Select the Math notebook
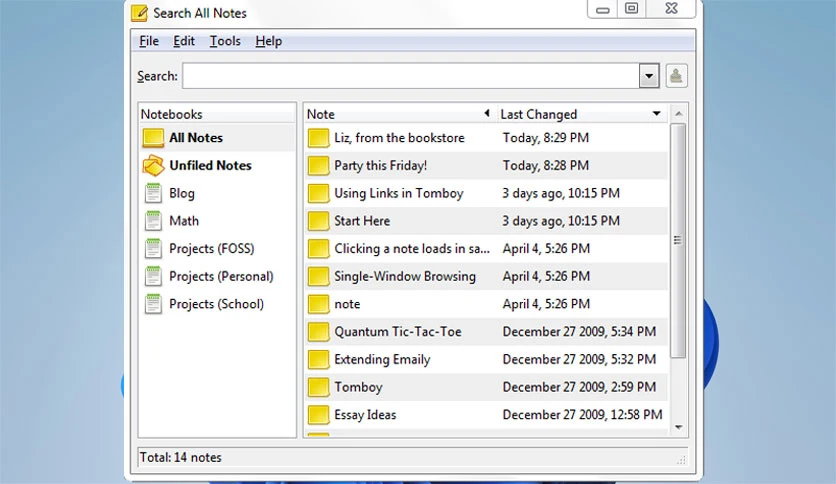The width and height of the screenshot is (836, 484). point(218,221)
